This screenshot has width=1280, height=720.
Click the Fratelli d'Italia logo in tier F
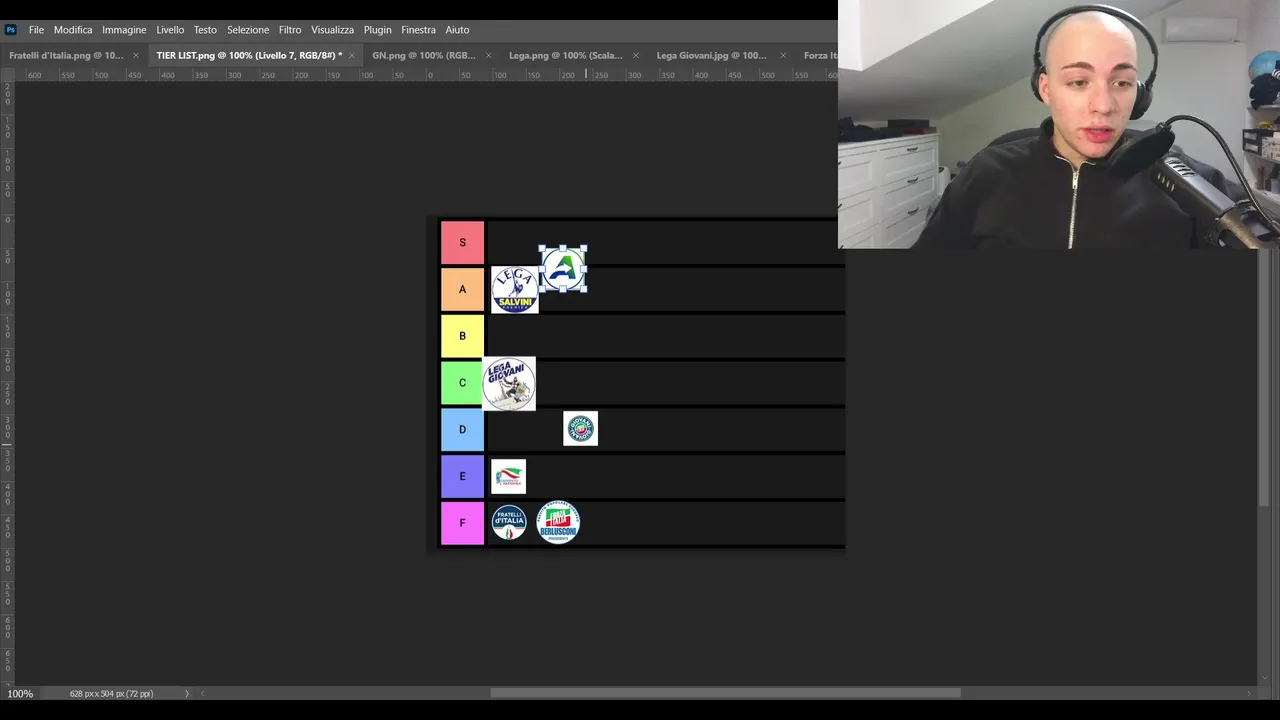[x=509, y=523]
